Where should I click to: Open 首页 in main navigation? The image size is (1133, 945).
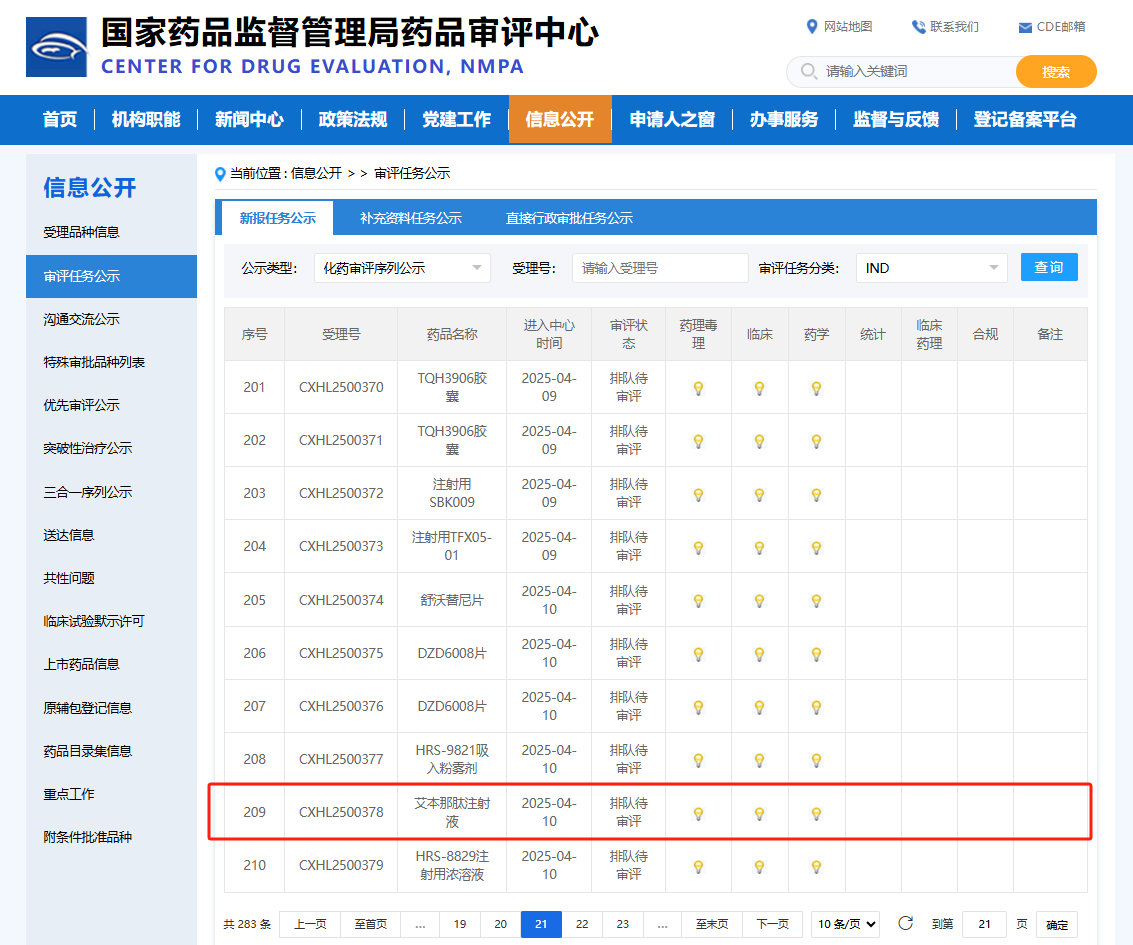[x=60, y=119]
